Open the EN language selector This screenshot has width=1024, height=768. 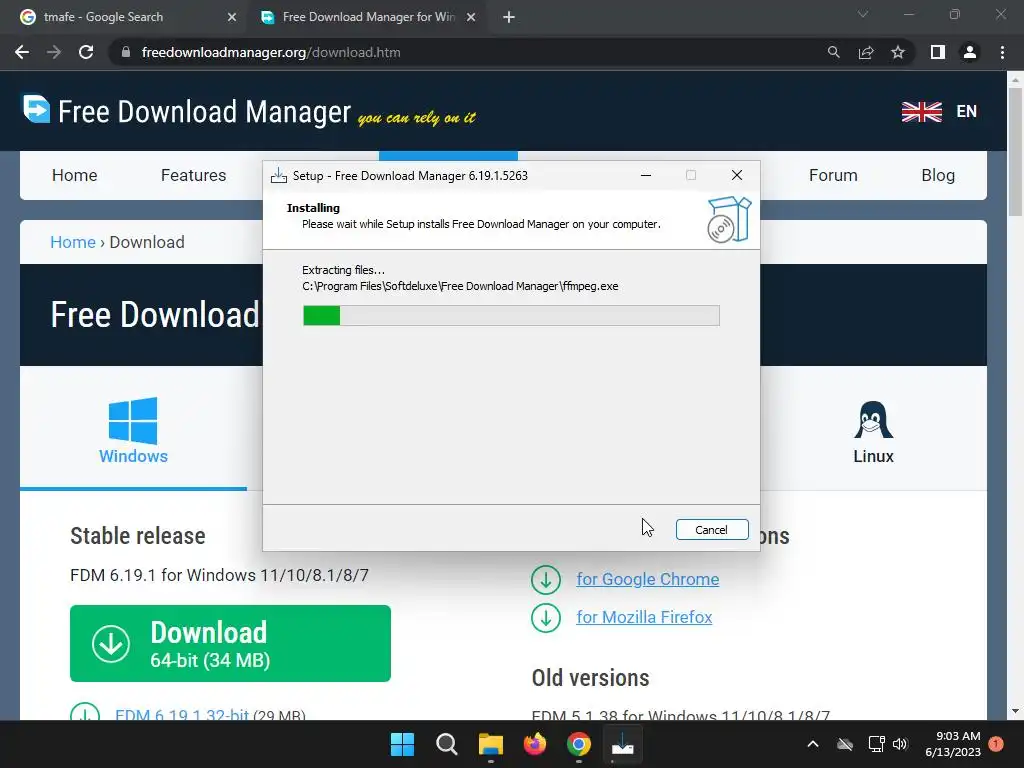[x=967, y=112]
